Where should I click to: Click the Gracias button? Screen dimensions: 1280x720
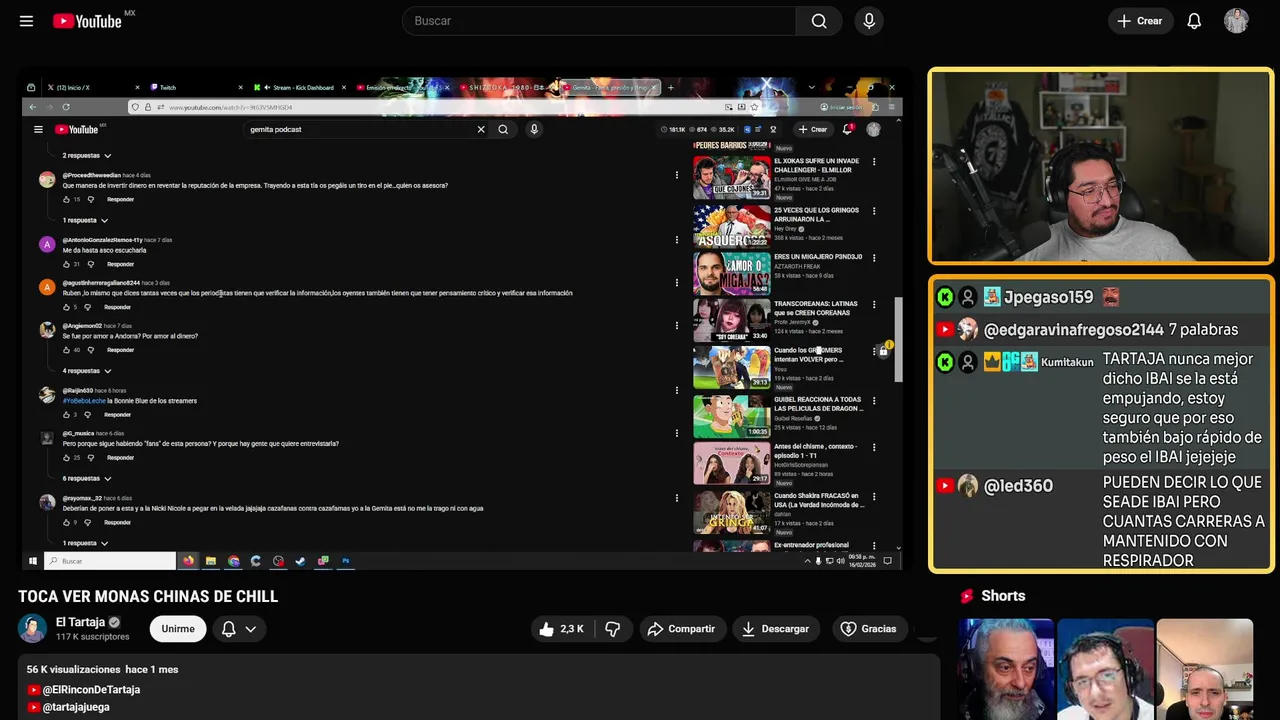pyautogui.click(x=868, y=629)
